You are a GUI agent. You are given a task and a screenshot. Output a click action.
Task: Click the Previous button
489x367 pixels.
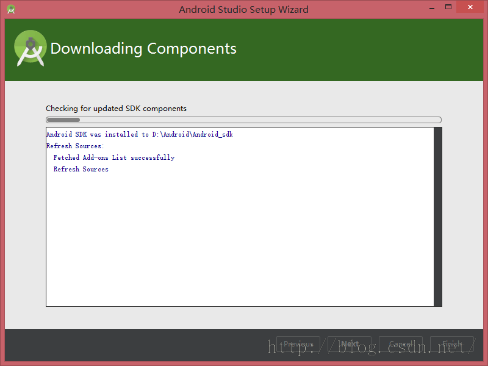(298, 345)
